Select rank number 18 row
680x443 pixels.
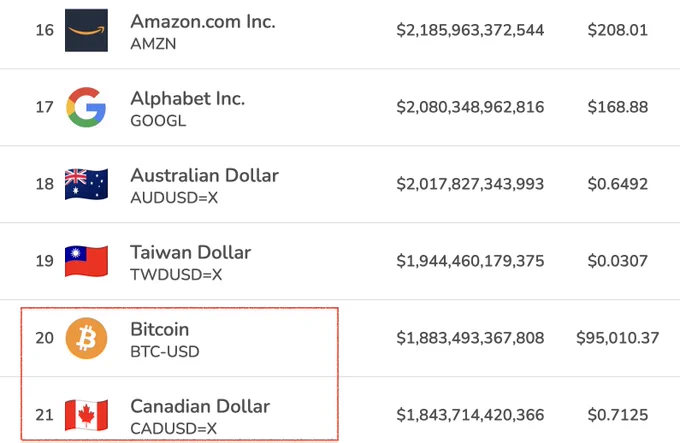click(340, 184)
